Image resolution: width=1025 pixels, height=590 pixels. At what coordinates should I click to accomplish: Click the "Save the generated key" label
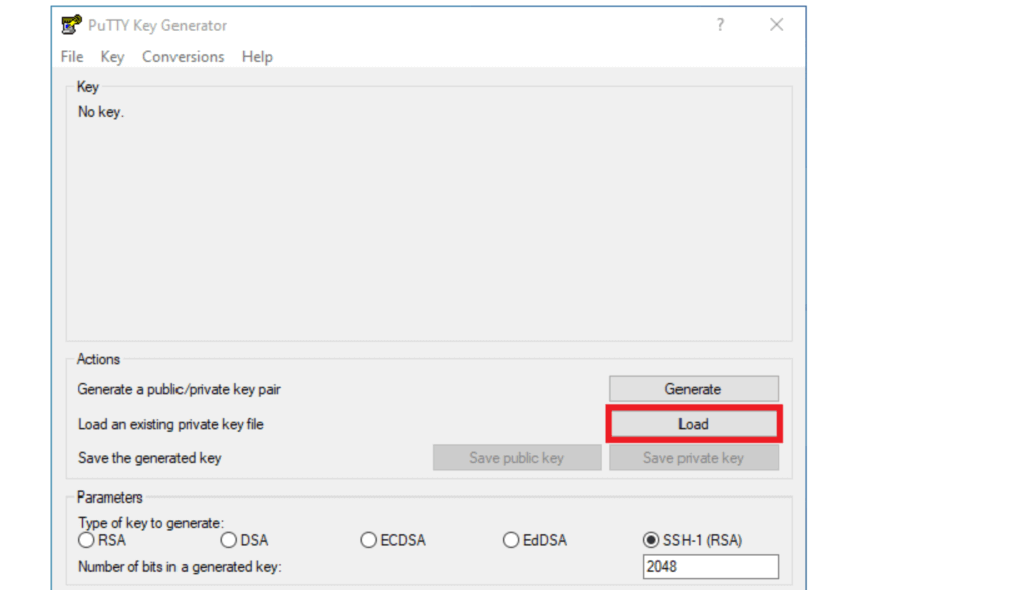150,458
